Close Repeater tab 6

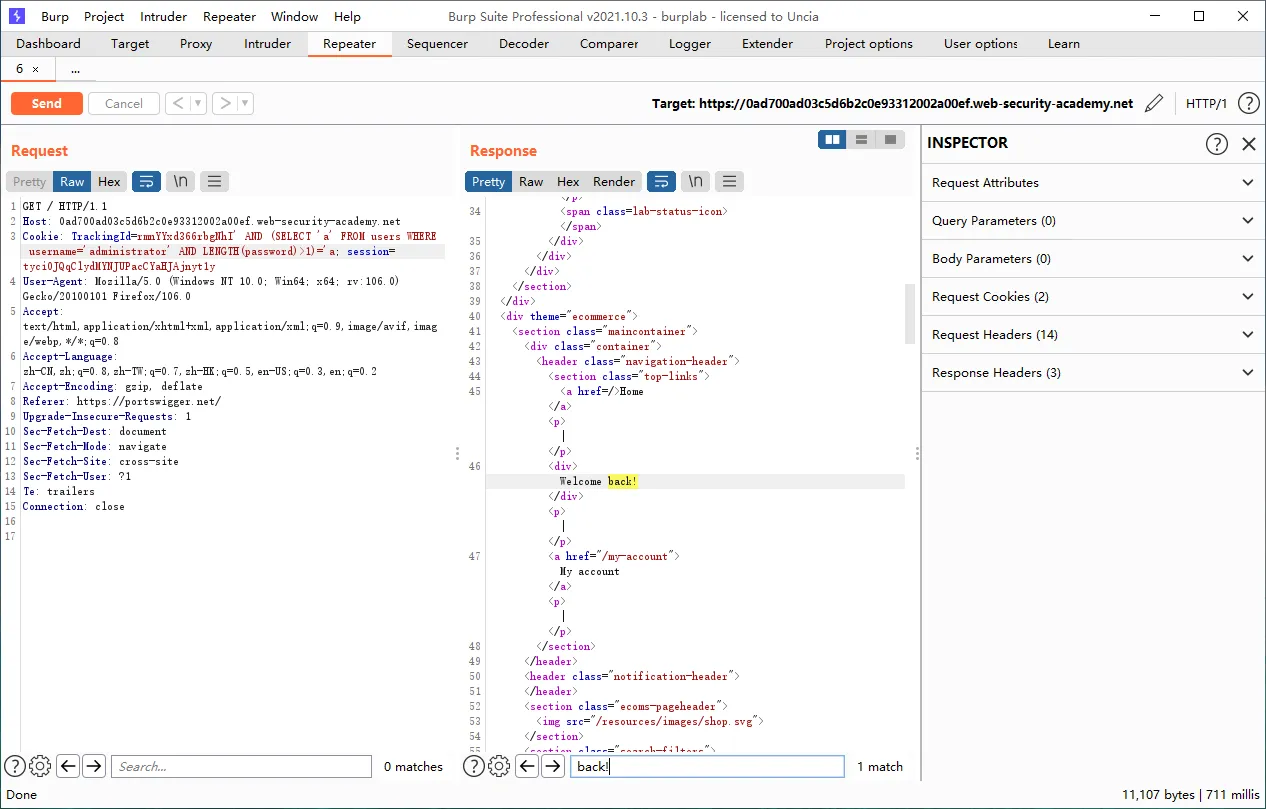36,69
